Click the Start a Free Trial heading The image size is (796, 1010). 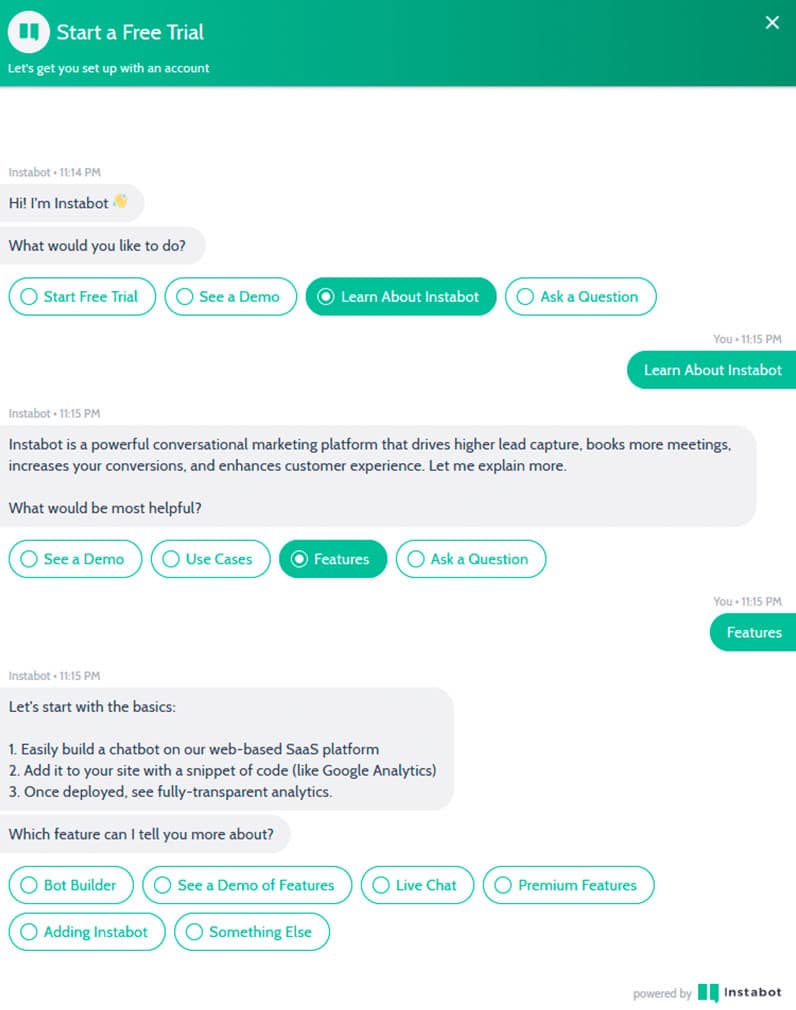pyautogui.click(x=130, y=32)
